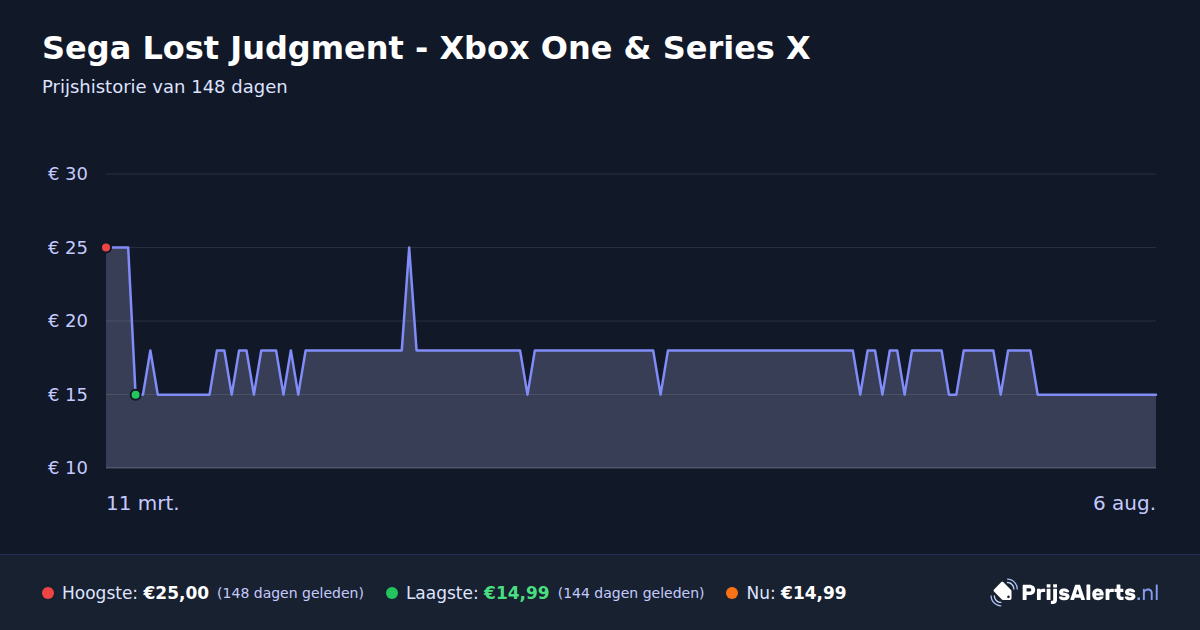Screen dimensions: 1200x630
Task: Click the Nu €14,99 current price
Action: coord(813,593)
